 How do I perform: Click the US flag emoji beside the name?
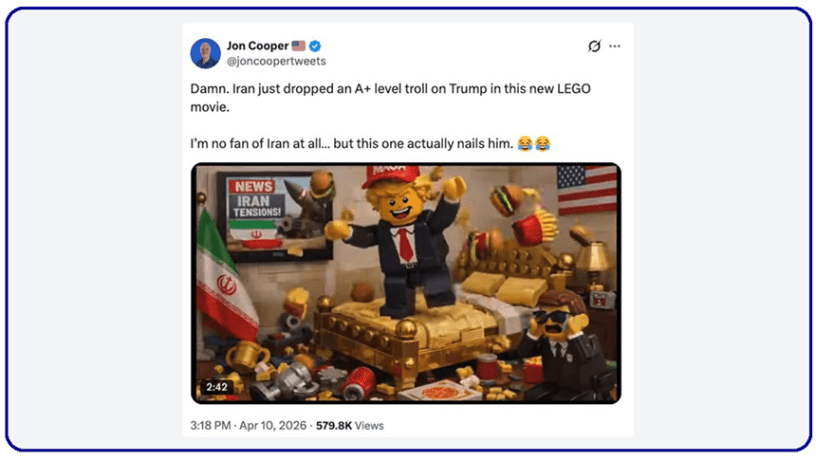[x=299, y=46]
